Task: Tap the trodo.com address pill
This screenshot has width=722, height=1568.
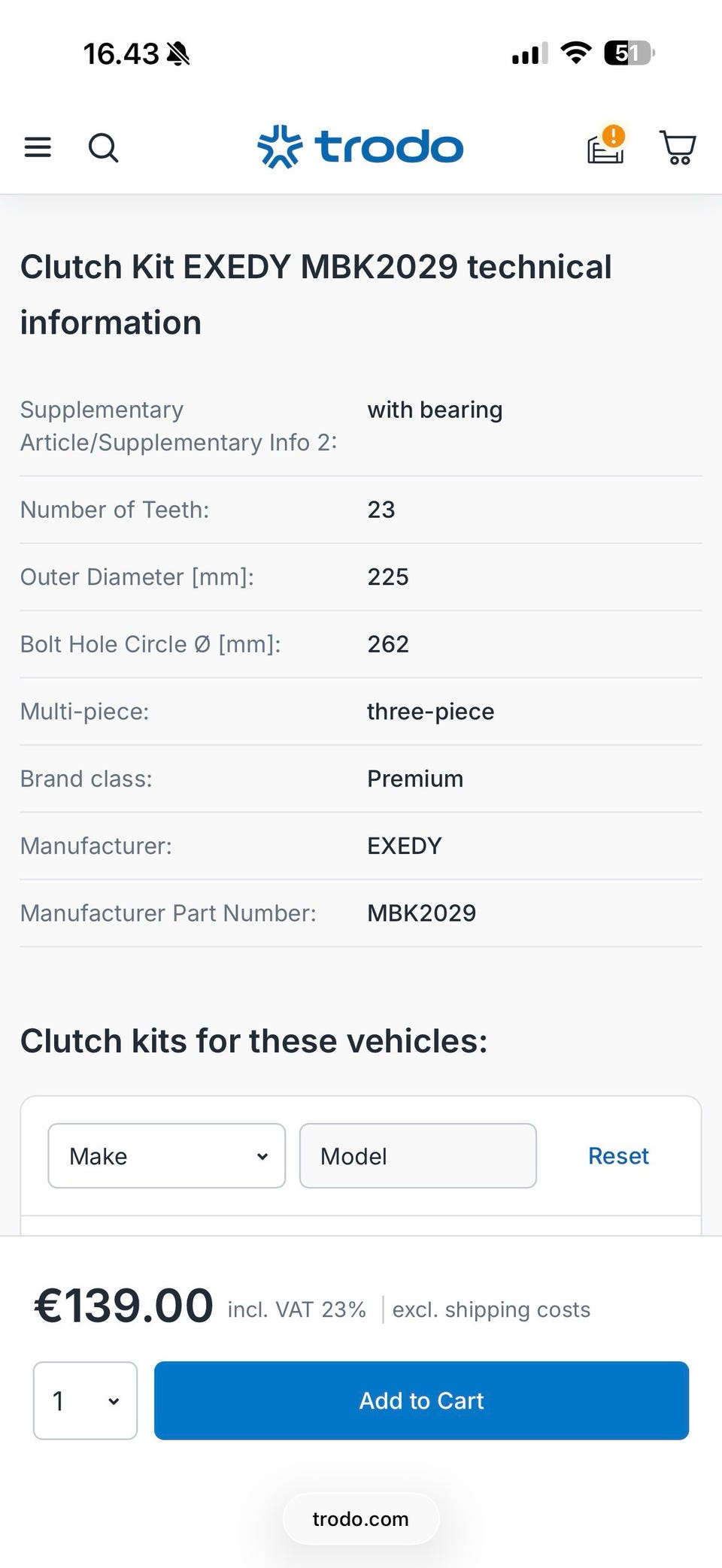Action: [x=361, y=1519]
